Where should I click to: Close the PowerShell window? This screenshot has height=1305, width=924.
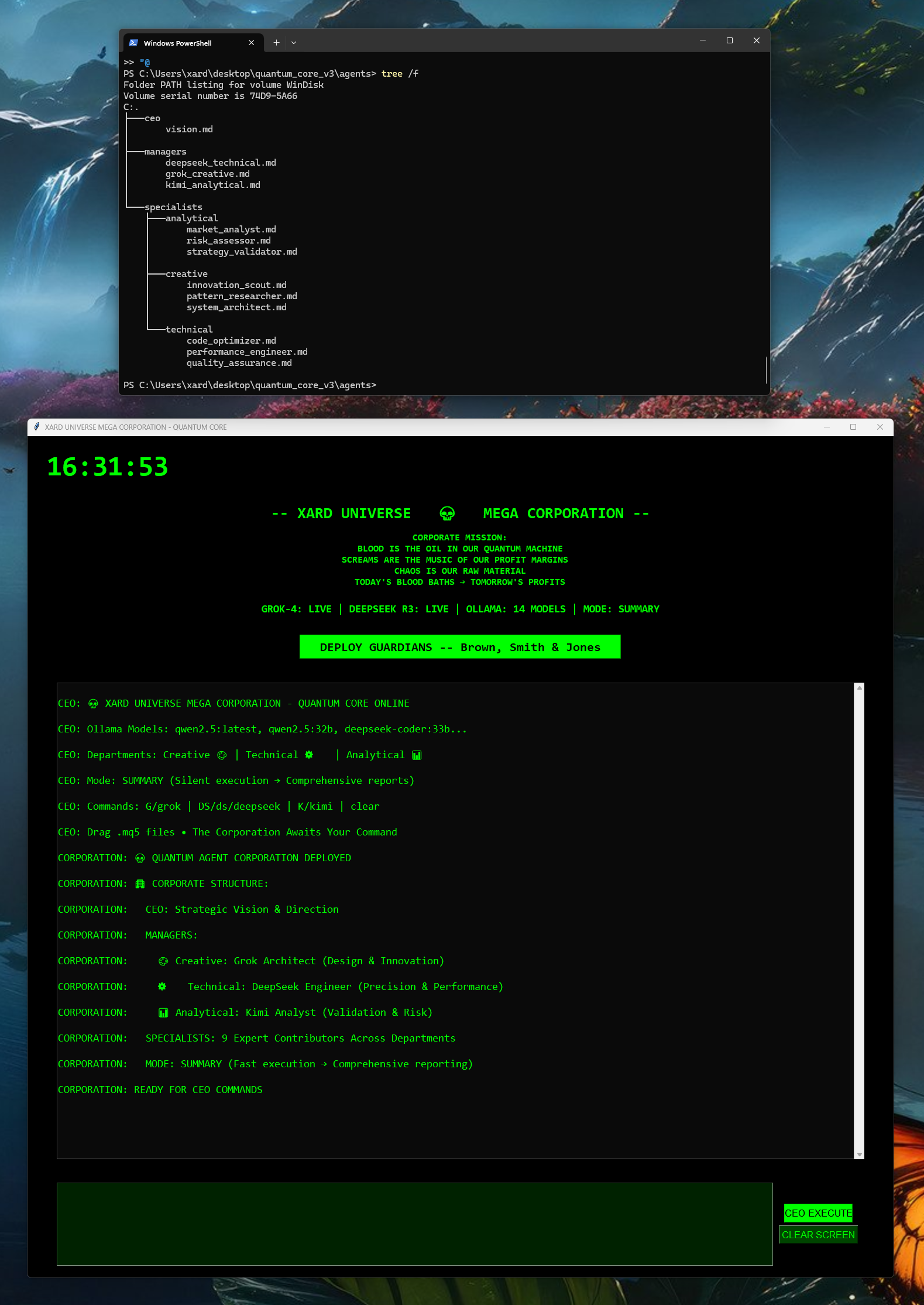757,40
